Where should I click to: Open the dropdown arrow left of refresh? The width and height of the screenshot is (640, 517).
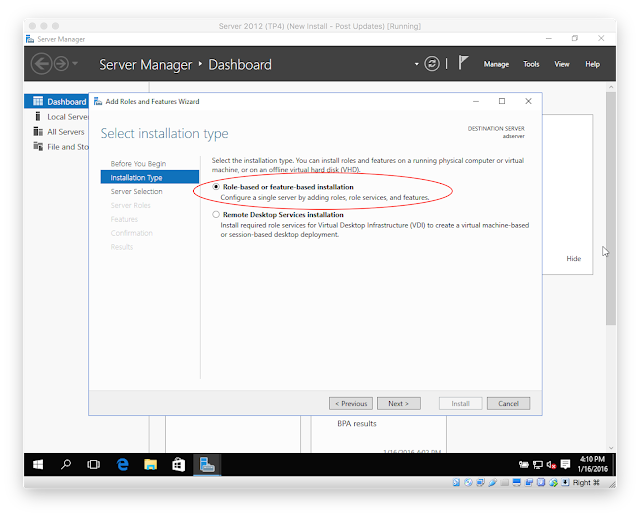(x=416, y=64)
